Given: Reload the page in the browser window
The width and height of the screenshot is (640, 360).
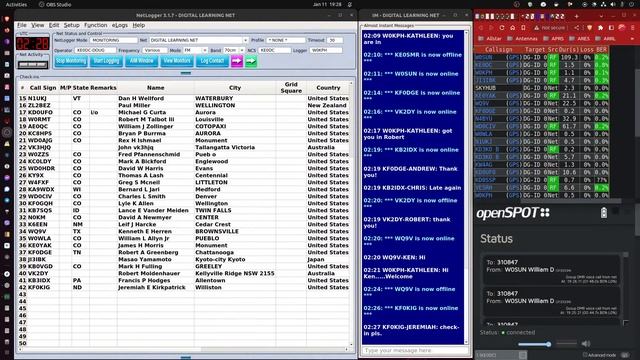Looking at the screenshot, I should click(502, 28).
